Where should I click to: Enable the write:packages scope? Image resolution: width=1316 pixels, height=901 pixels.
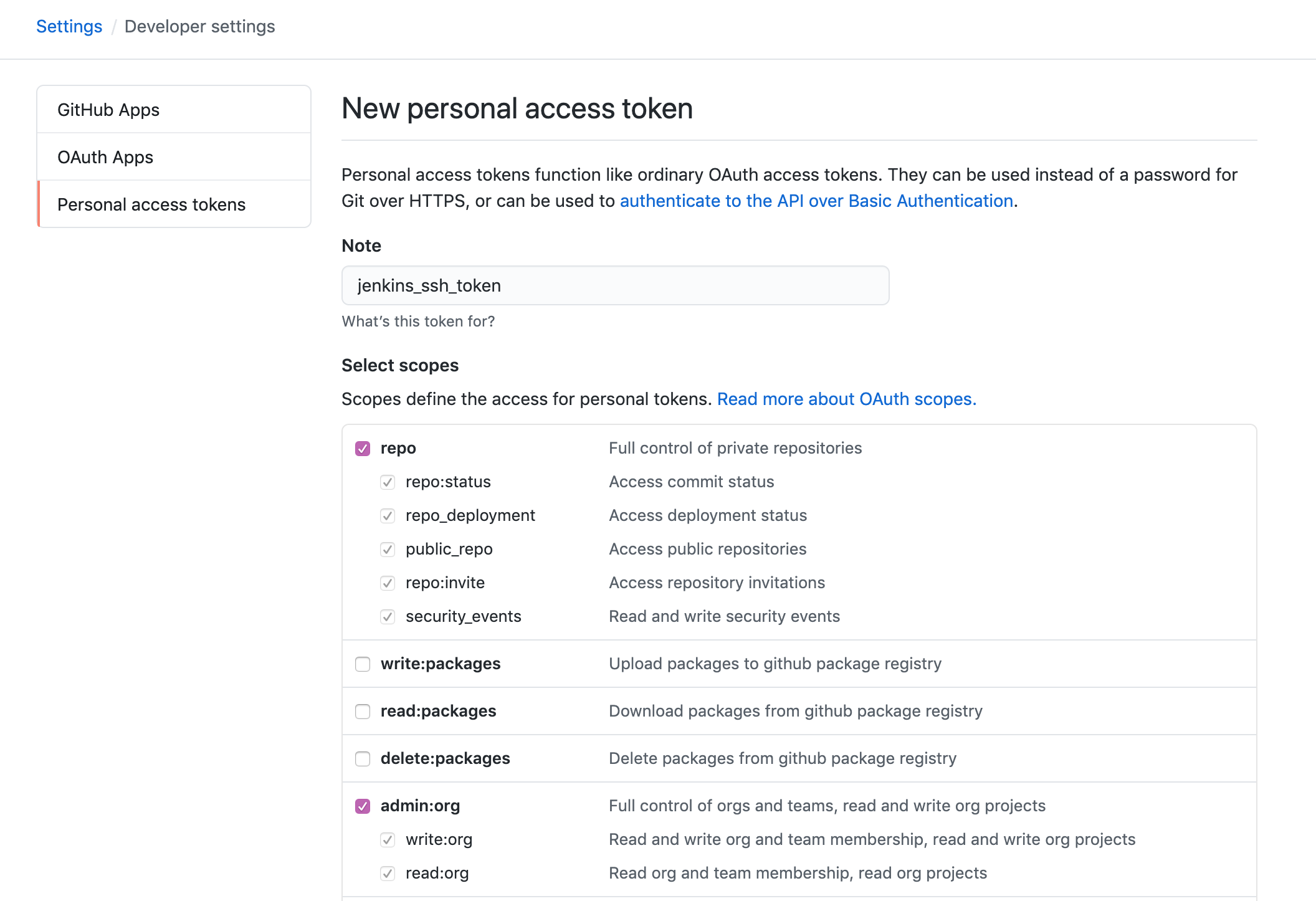coord(363,664)
